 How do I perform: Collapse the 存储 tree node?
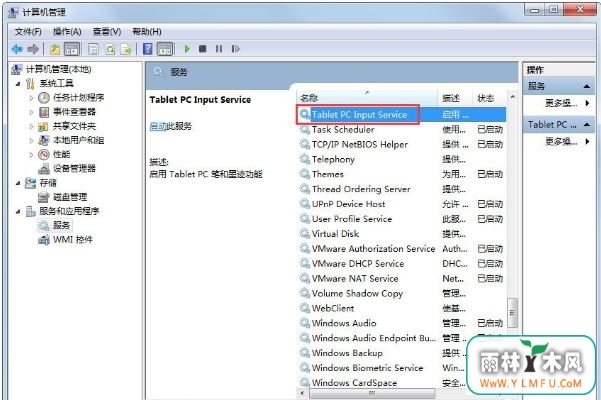pos(18,183)
